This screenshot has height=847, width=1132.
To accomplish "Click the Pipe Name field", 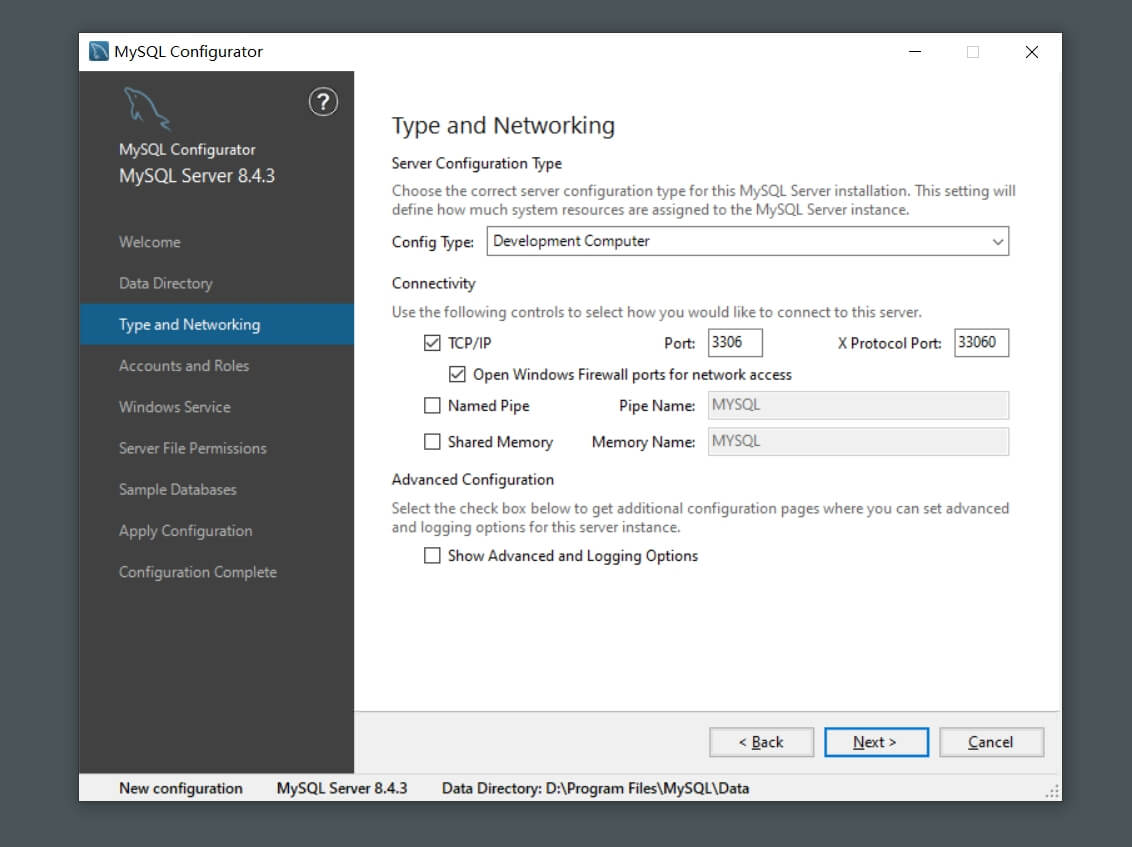I will tap(858, 405).
